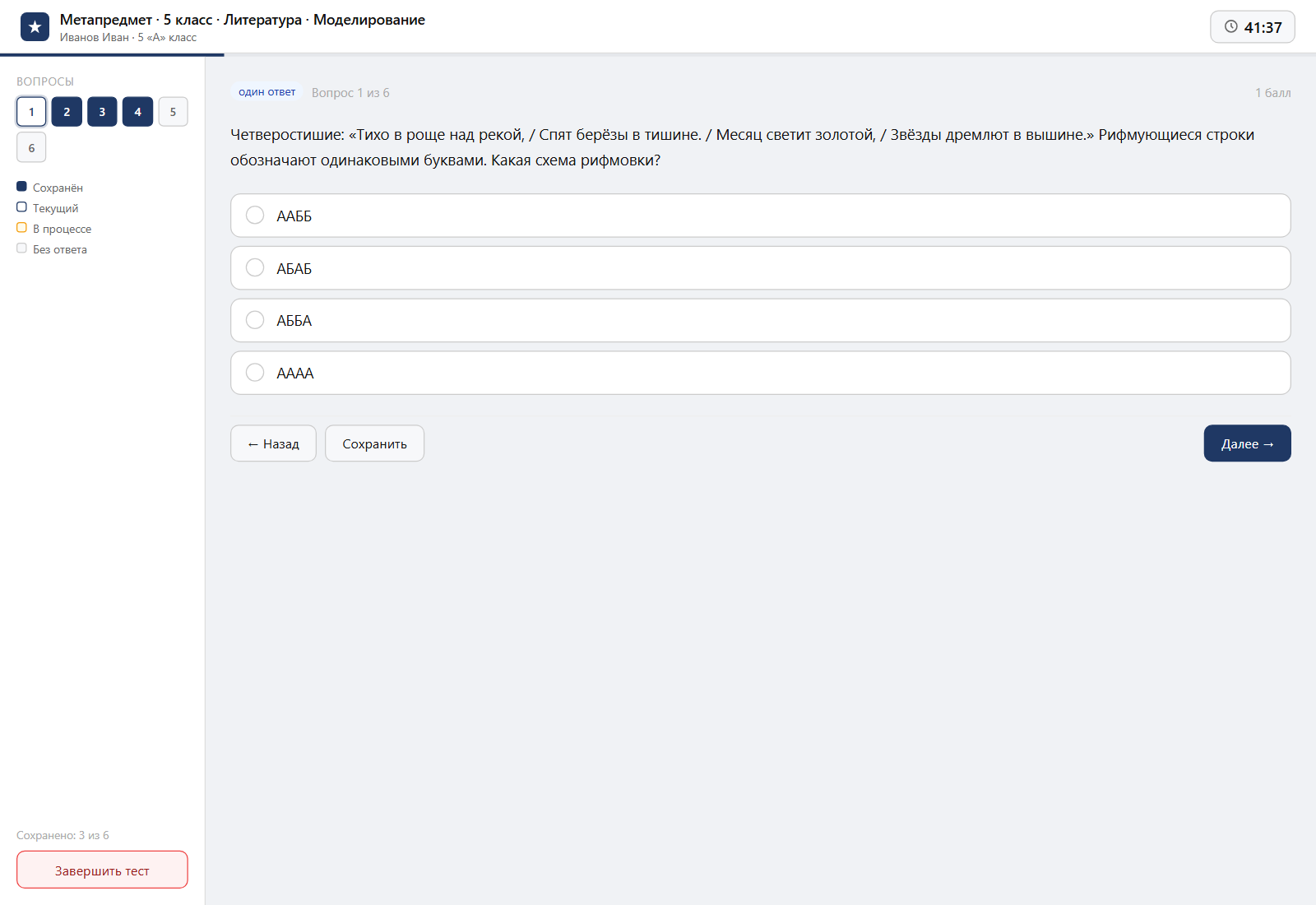Click Сохранить to save answer
Viewport: 1316px width, 905px height.
click(x=374, y=443)
